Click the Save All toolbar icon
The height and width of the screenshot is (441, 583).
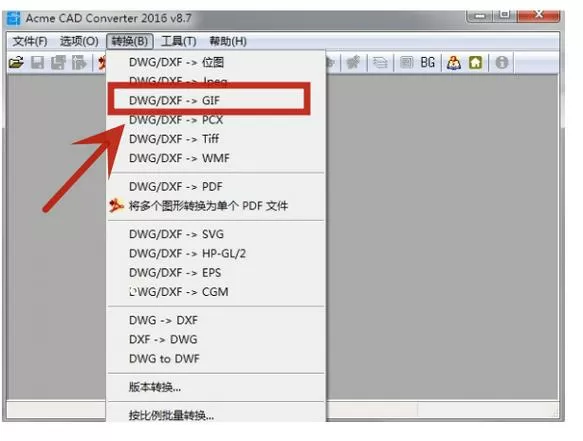click(x=58, y=62)
